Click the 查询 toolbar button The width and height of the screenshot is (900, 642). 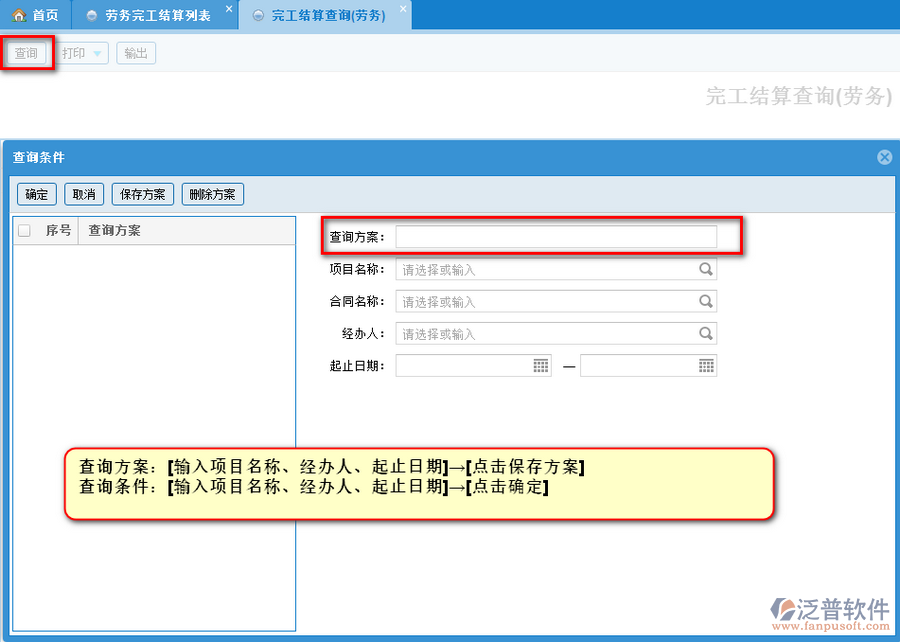click(x=26, y=53)
